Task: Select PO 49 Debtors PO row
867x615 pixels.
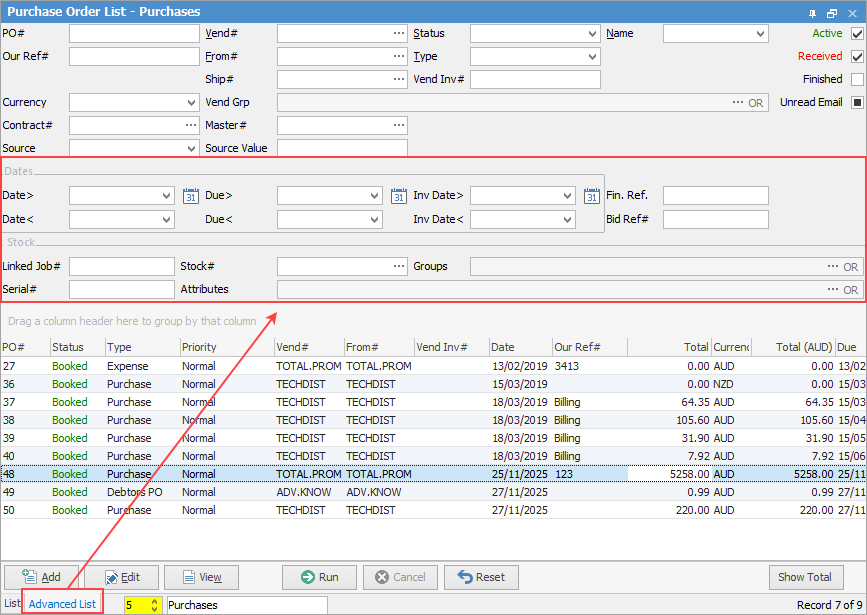Action: 434,492
